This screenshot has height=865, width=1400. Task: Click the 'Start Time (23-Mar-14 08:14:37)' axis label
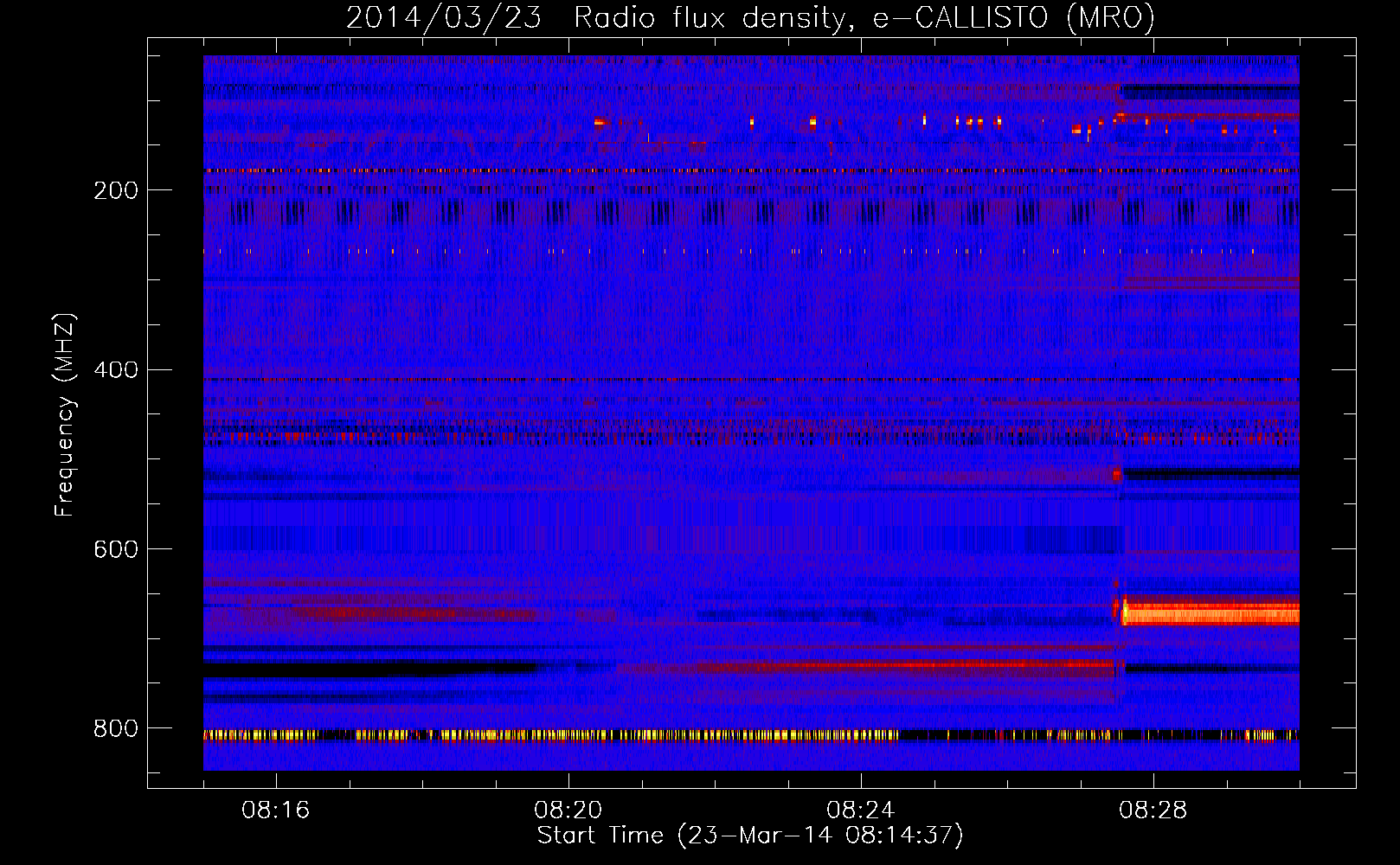(x=750, y=836)
